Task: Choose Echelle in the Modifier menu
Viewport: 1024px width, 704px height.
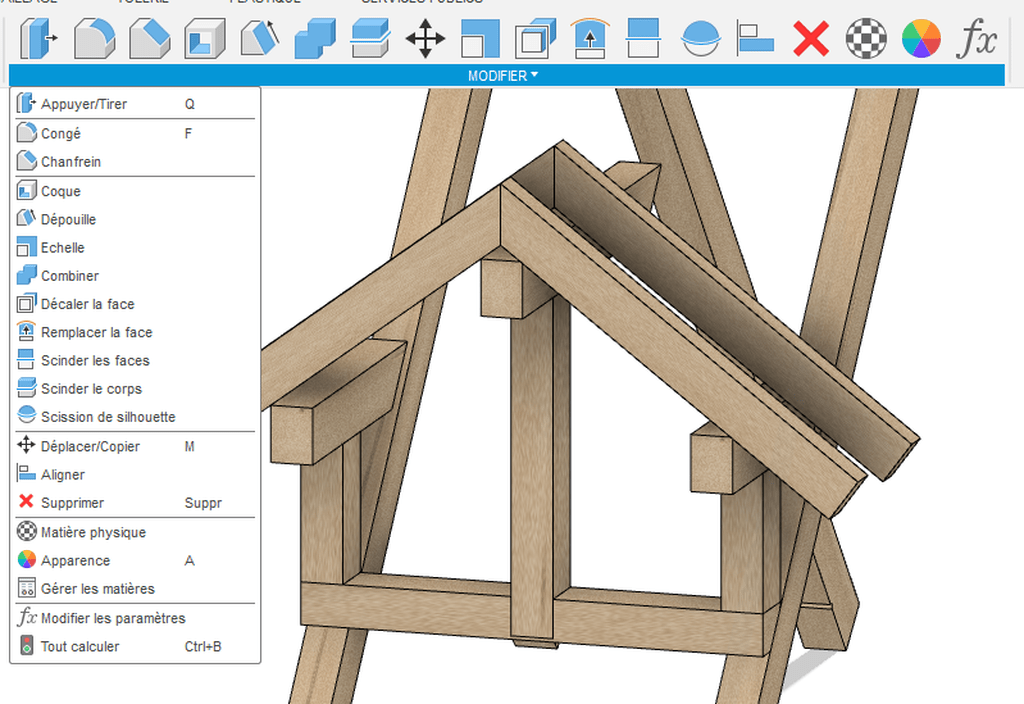Action: [x=135, y=248]
